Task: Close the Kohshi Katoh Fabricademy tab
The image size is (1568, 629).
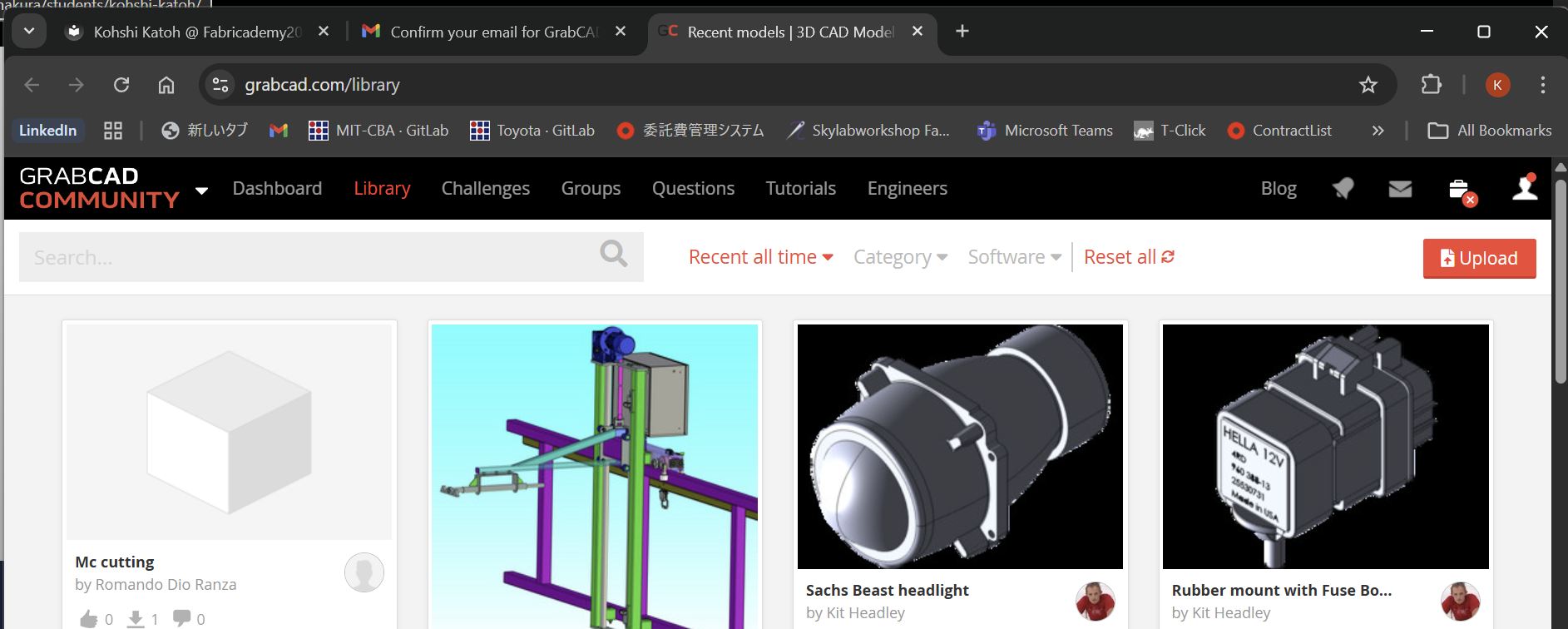Action: click(324, 32)
